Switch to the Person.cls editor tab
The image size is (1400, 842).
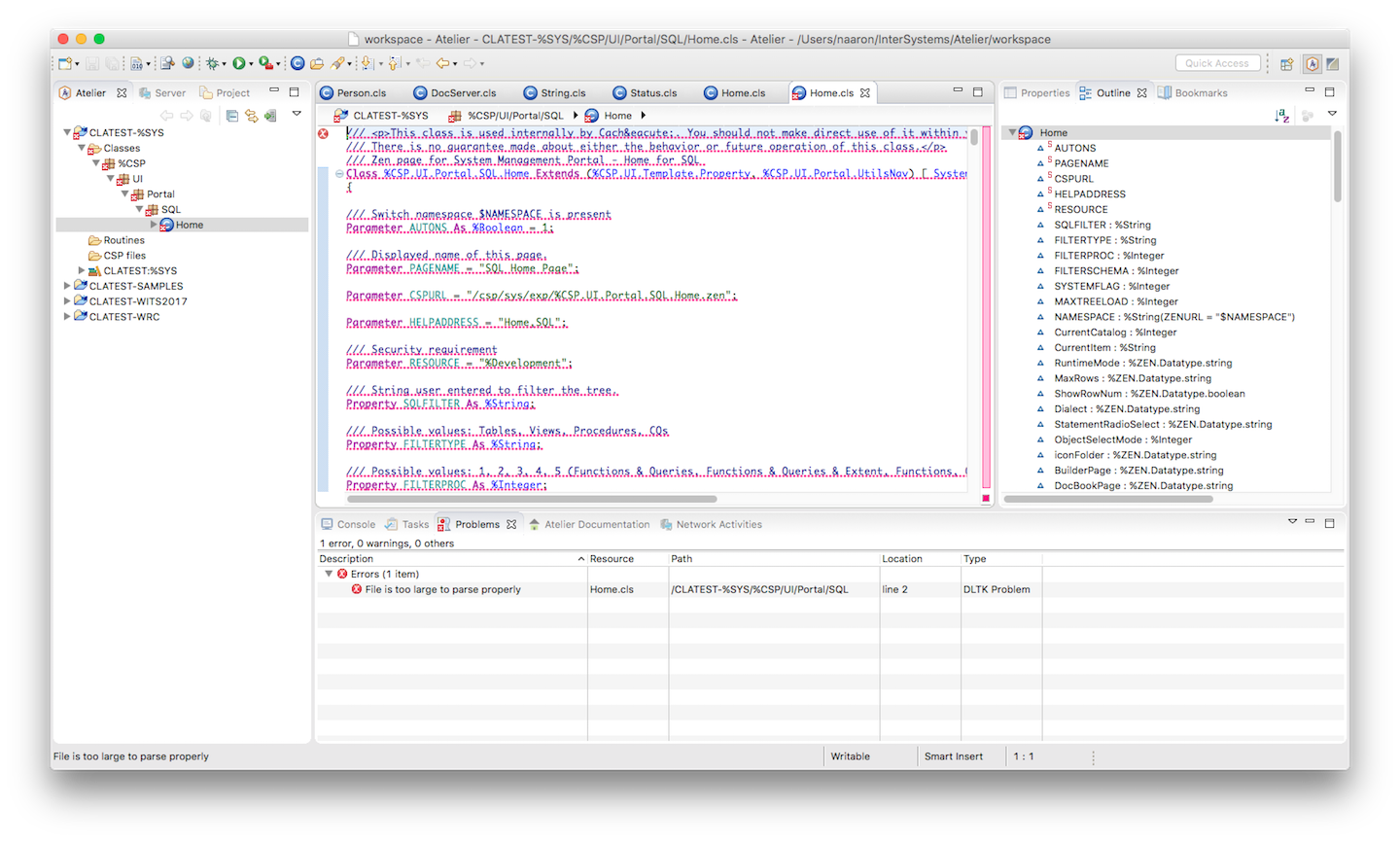(354, 93)
